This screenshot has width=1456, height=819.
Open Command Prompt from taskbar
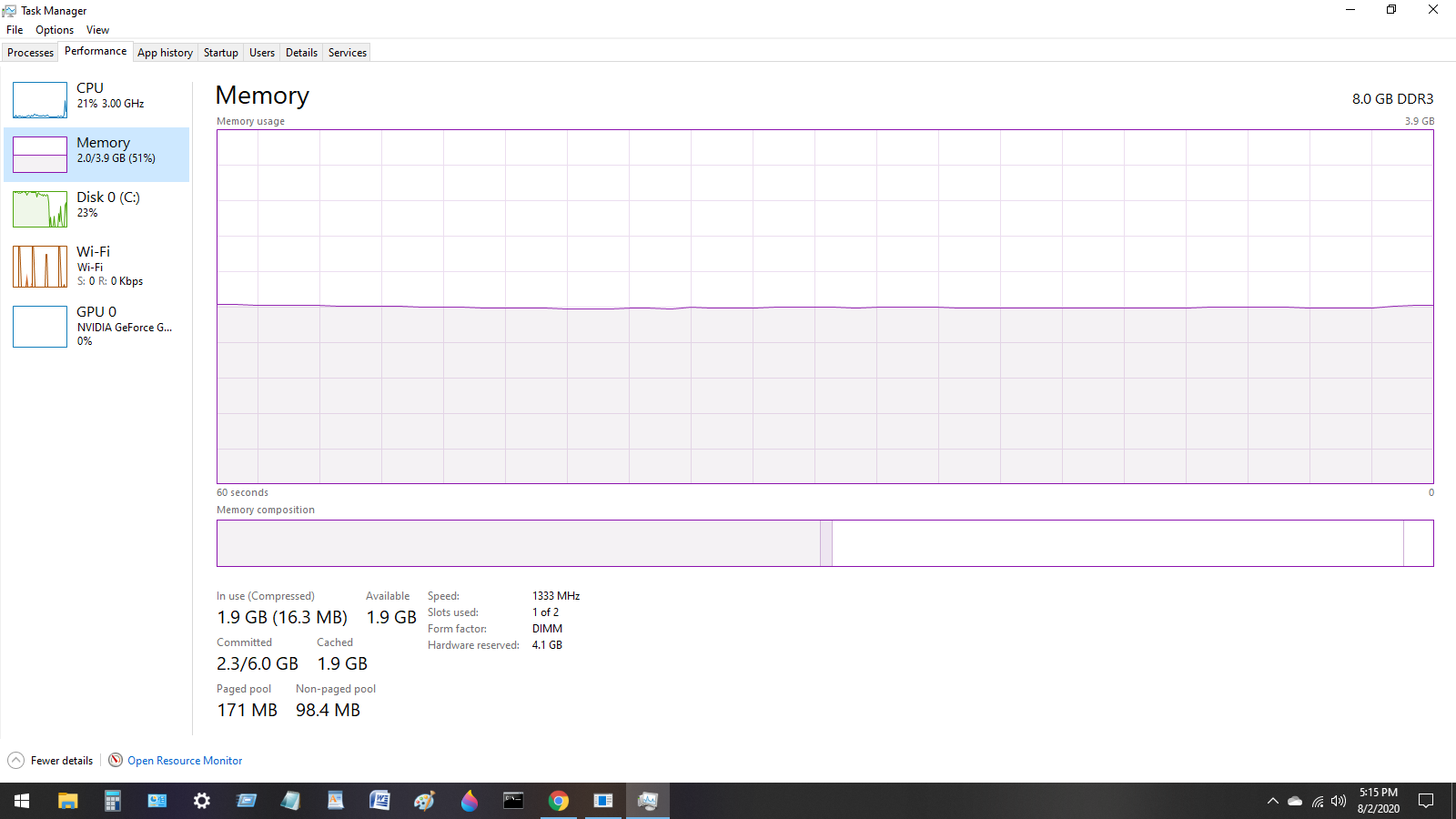513,801
